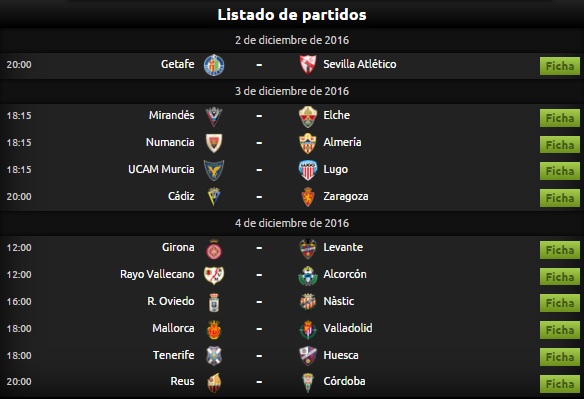This screenshot has width=584, height=399.
Task: Select the Levante club badge
Action: pyautogui.click(x=308, y=248)
